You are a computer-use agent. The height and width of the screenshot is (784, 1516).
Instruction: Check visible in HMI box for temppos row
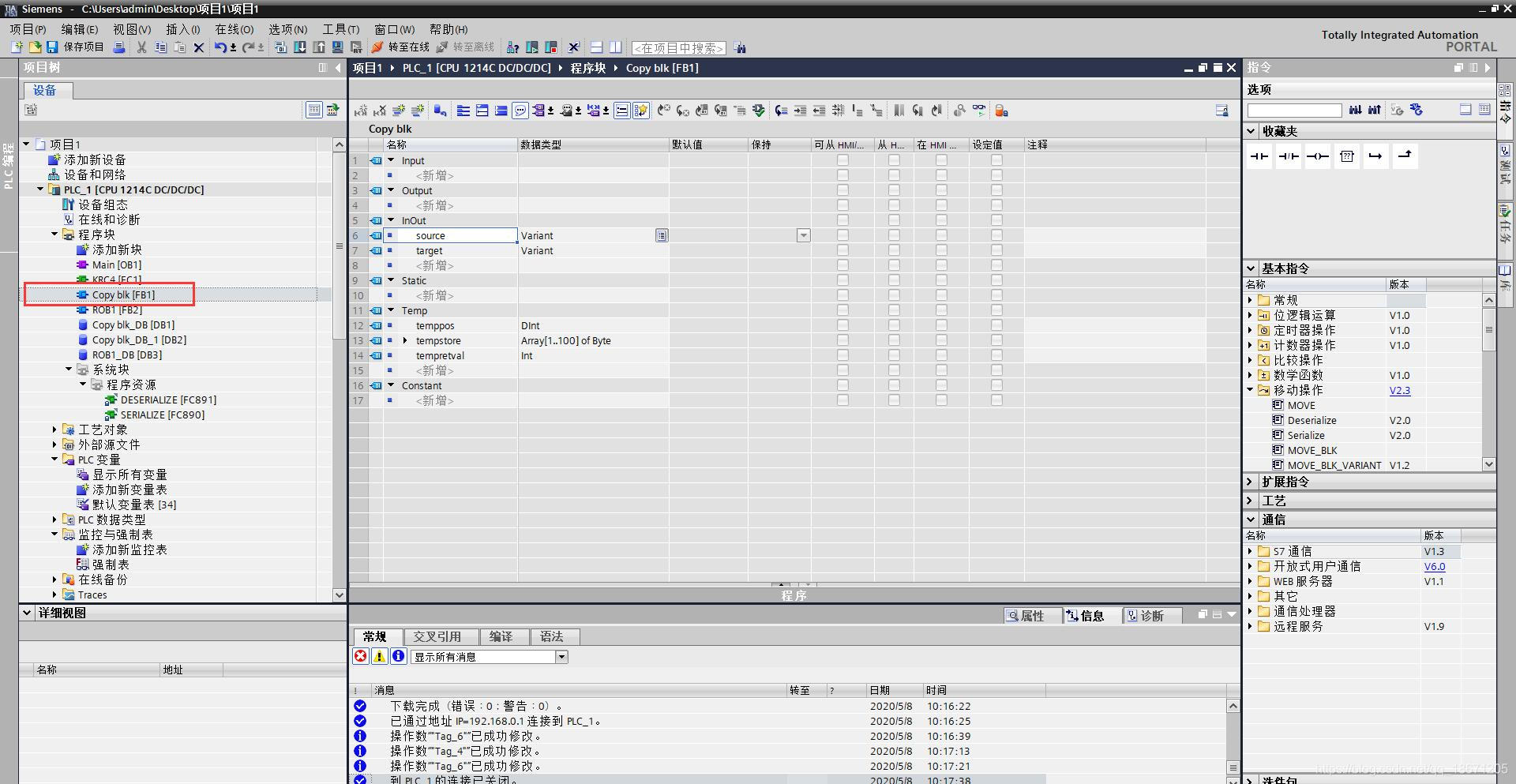point(941,325)
